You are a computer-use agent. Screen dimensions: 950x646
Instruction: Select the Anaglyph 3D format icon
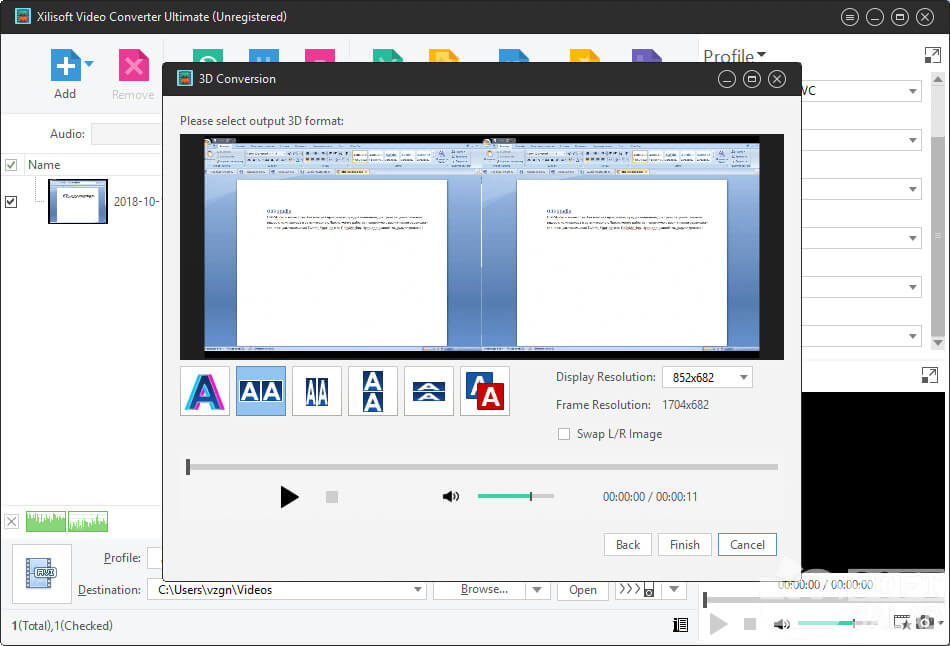(x=205, y=391)
